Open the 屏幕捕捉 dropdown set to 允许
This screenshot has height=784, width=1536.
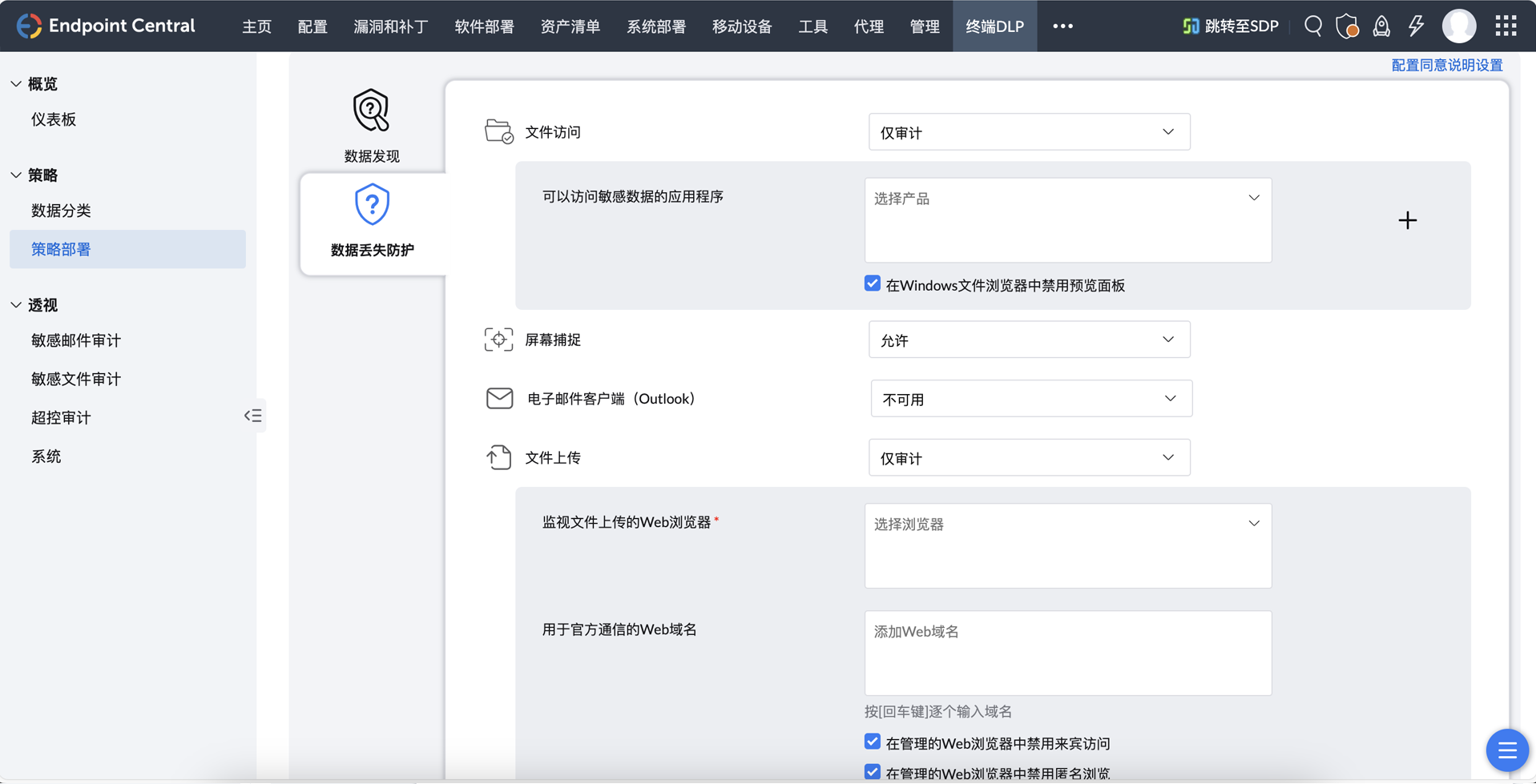(1029, 340)
